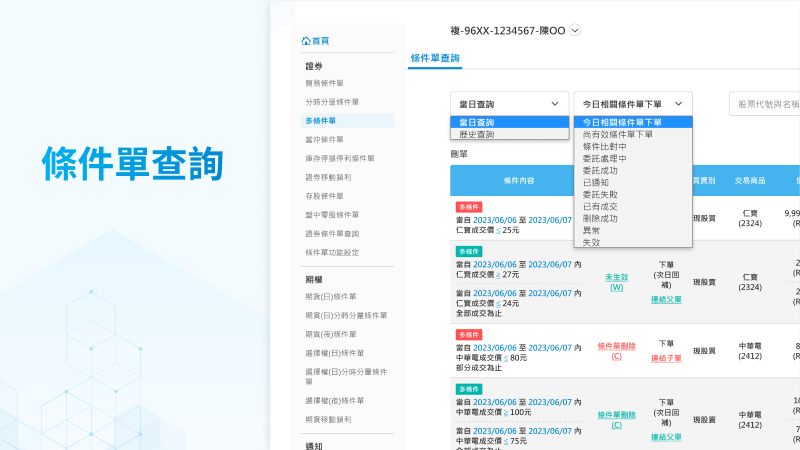
Task: Select 歷史查詢 from the open dropdown list
Action: tap(477, 134)
